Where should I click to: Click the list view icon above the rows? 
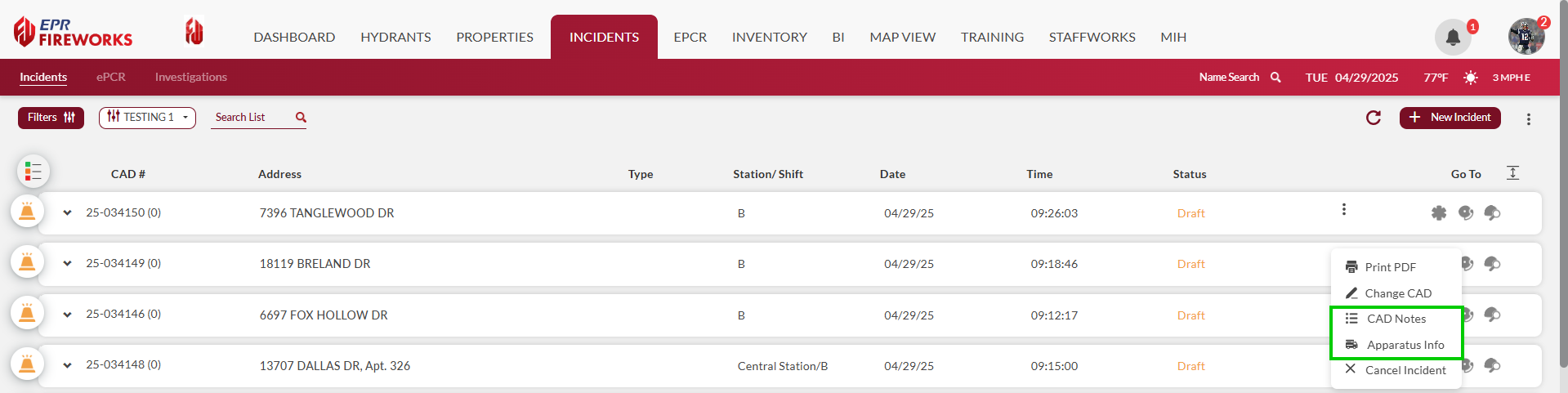34,172
